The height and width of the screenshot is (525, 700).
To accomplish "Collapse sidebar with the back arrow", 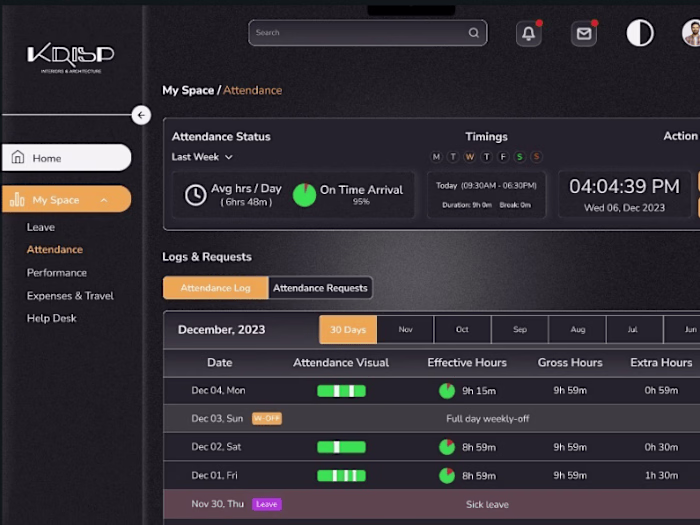I will click(141, 115).
